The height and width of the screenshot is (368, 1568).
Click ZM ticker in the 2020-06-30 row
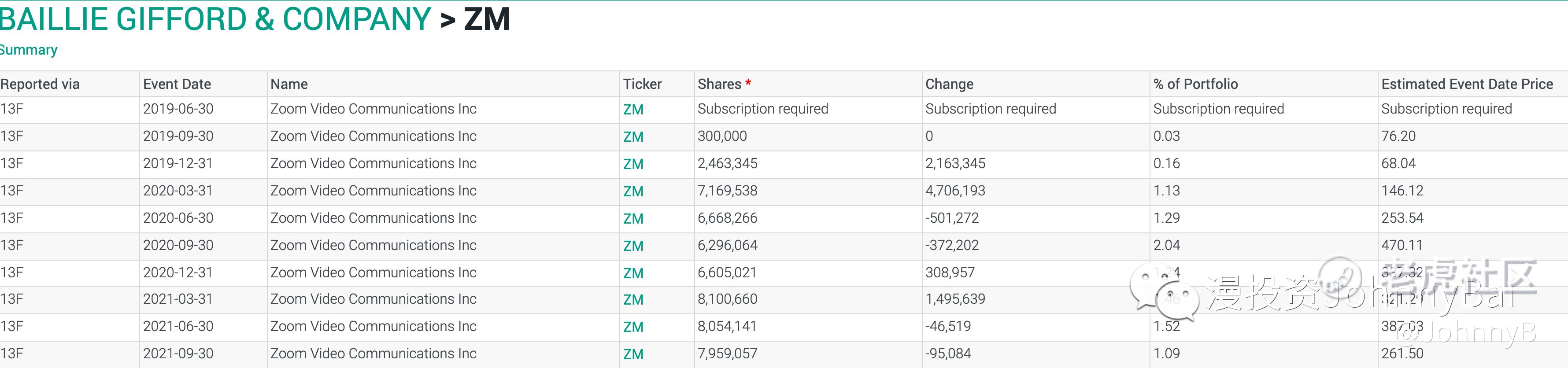click(x=633, y=219)
